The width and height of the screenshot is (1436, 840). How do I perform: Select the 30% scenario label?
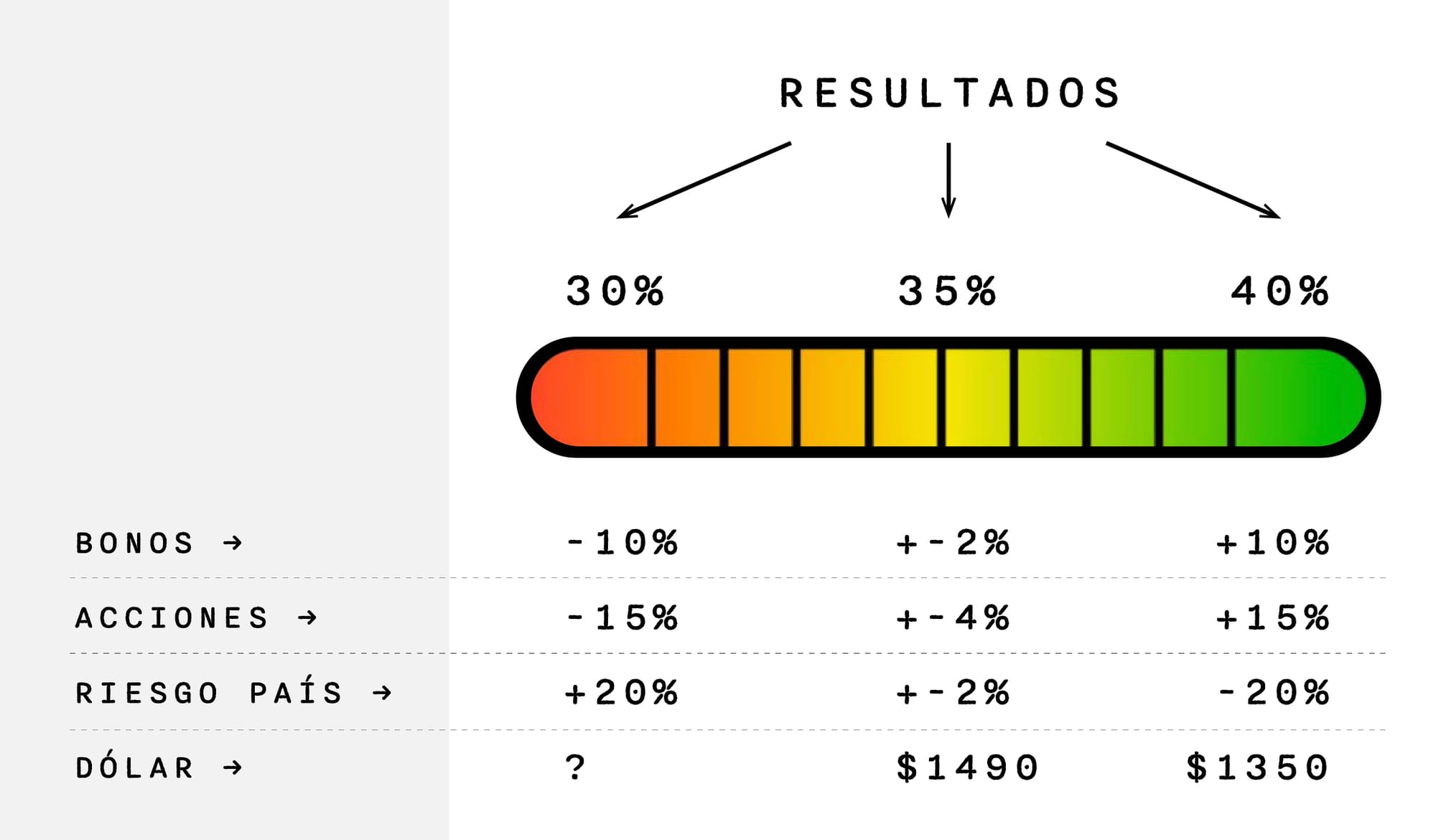click(615, 291)
